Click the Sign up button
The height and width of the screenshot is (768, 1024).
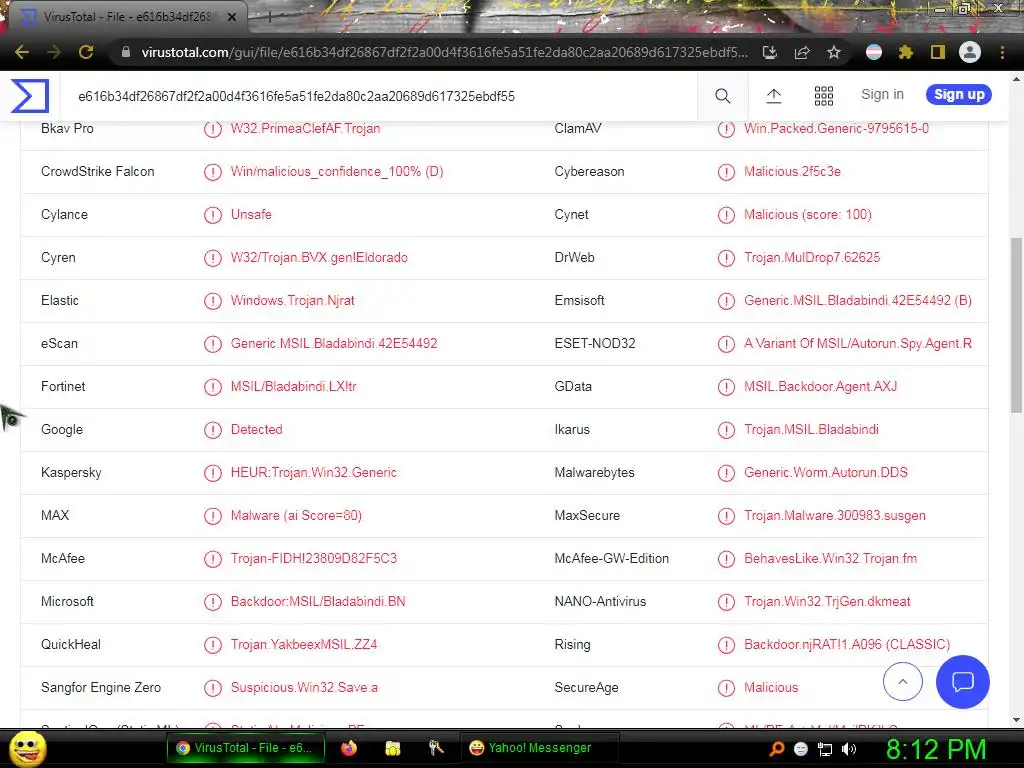pos(959,95)
